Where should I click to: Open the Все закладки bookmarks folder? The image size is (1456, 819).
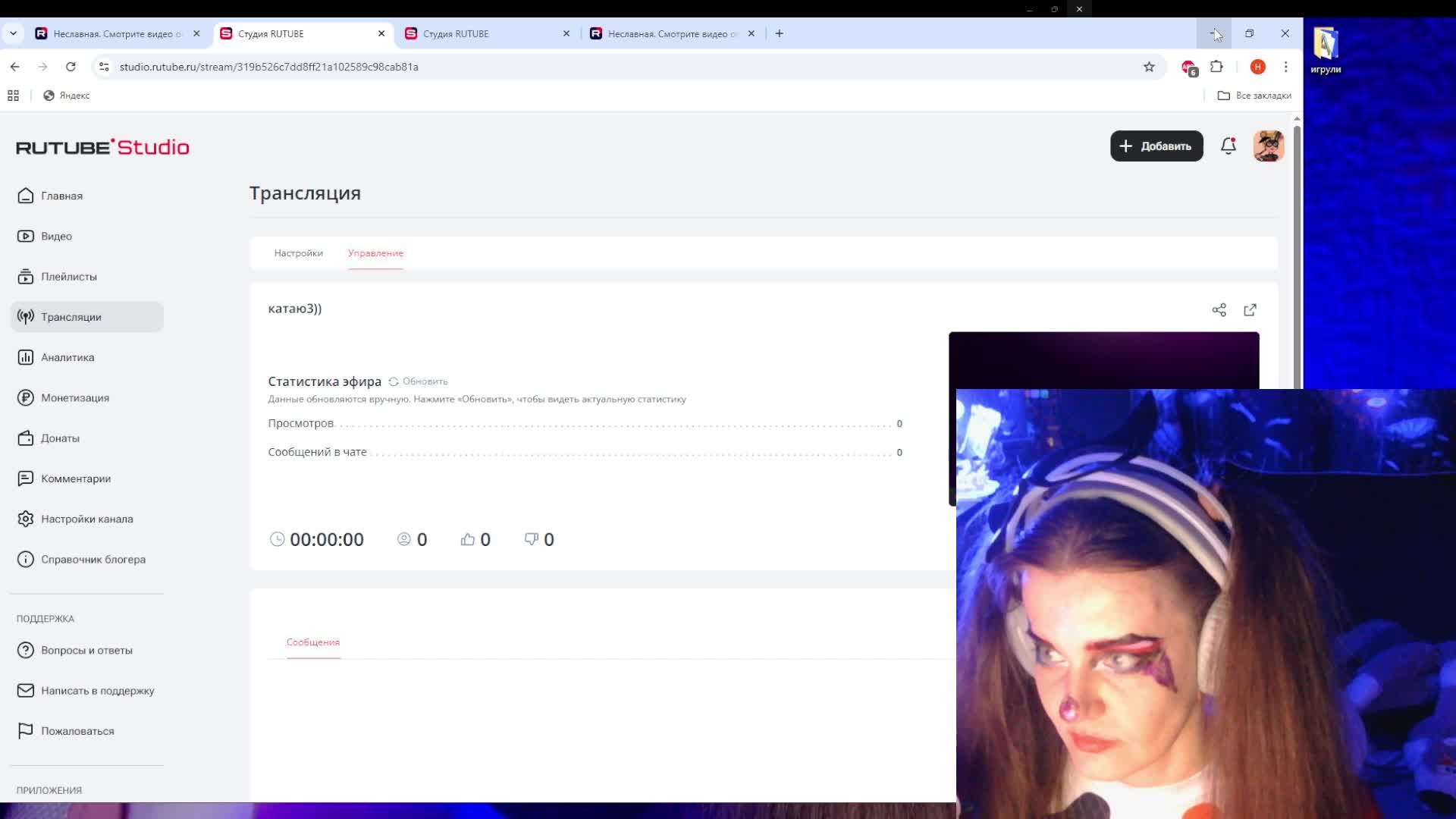pyautogui.click(x=1254, y=96)
